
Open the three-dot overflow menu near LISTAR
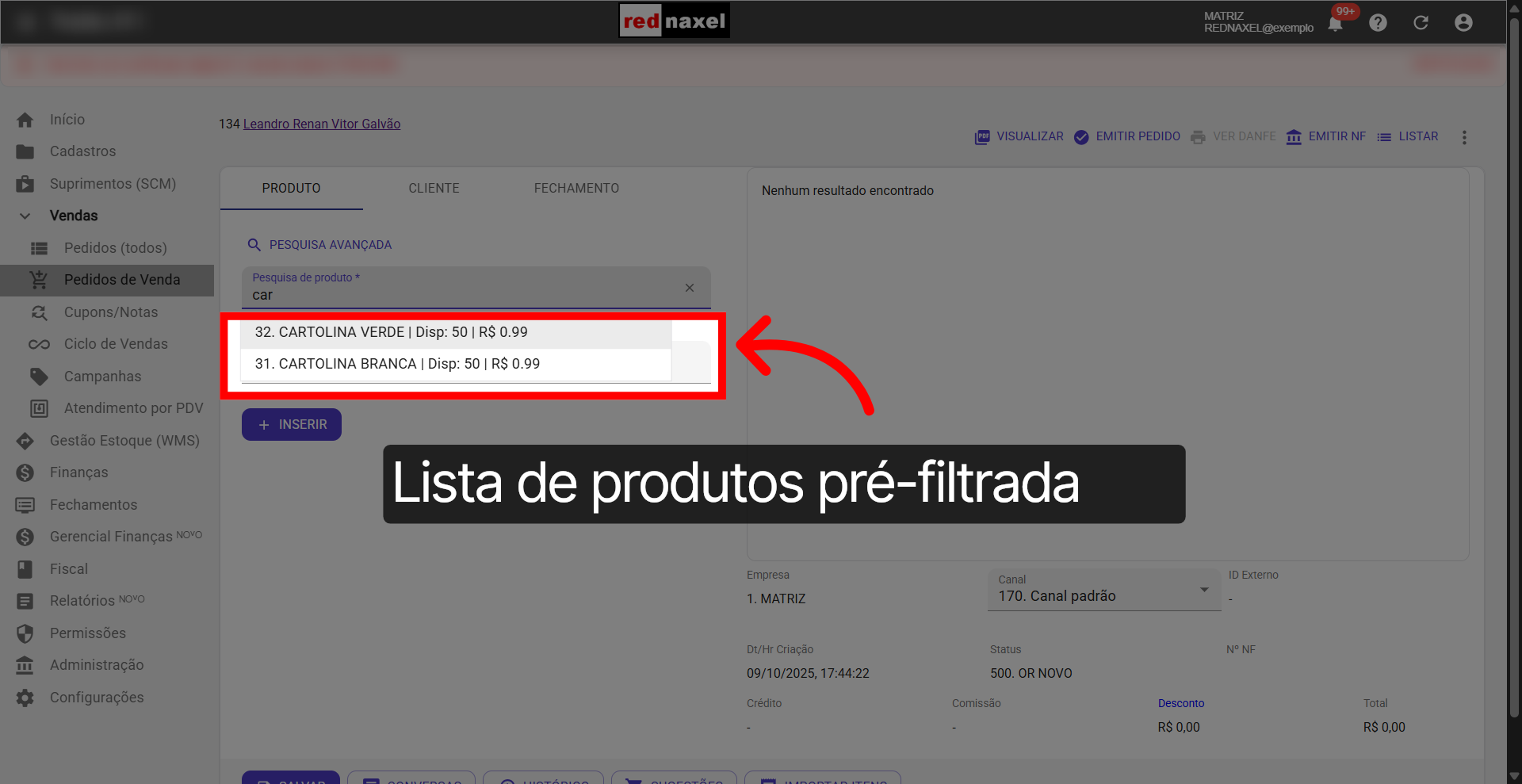coord(1464,136)
